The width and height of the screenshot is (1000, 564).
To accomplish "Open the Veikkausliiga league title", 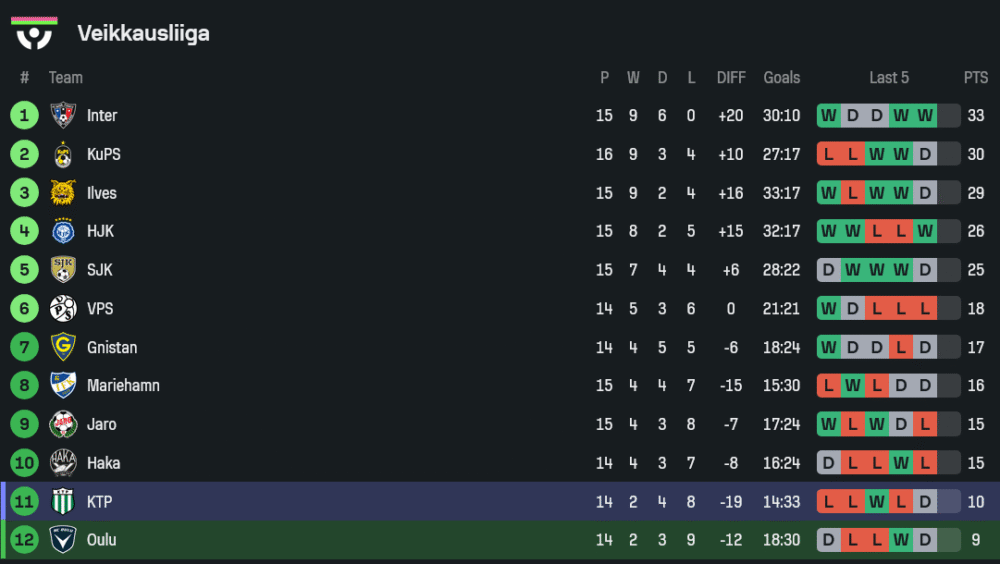I will pyautogui.click(x=143, y=34).
